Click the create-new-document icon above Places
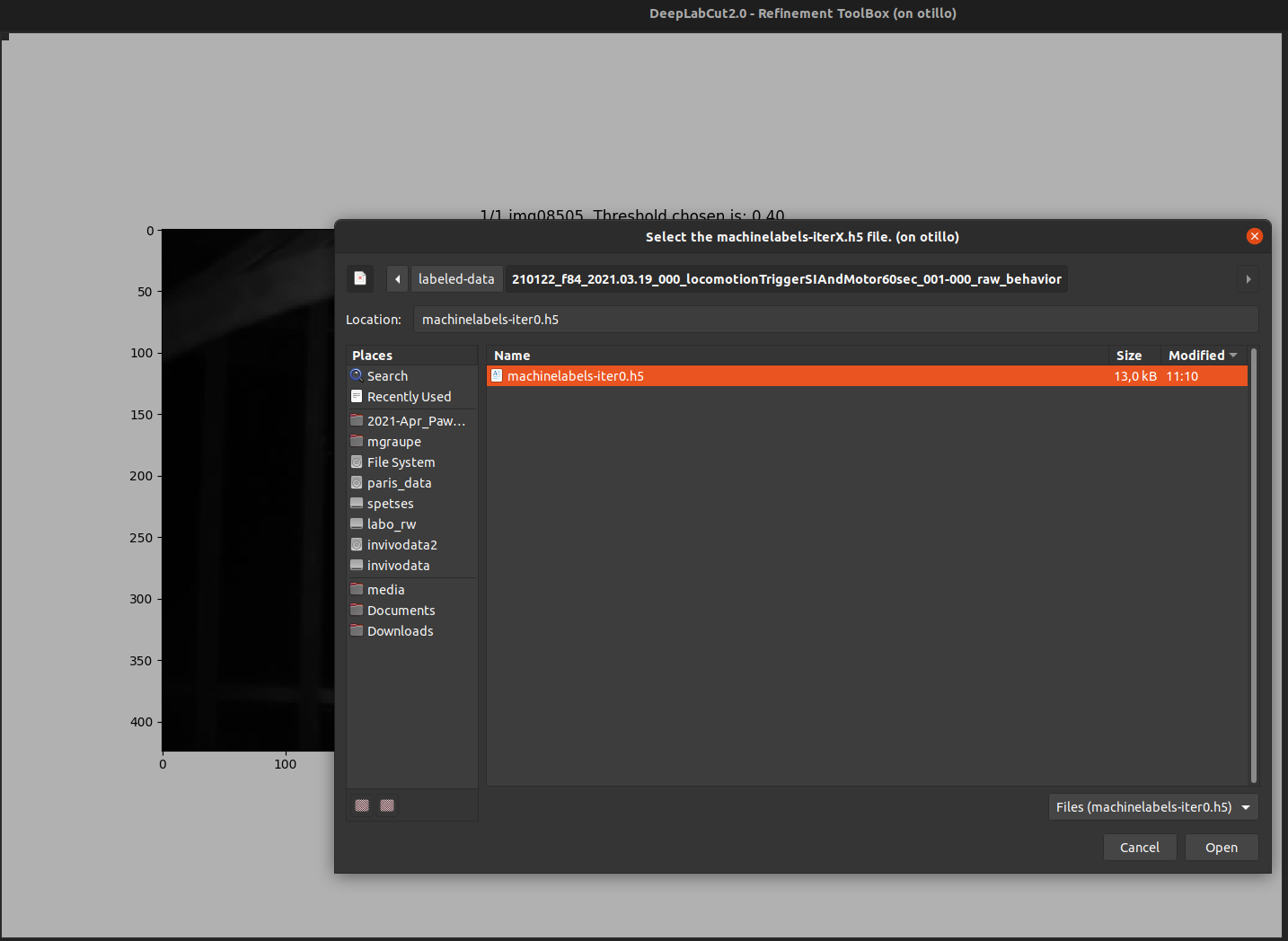The height and width of the screenshot is (941, 1288). coord(360,278)
